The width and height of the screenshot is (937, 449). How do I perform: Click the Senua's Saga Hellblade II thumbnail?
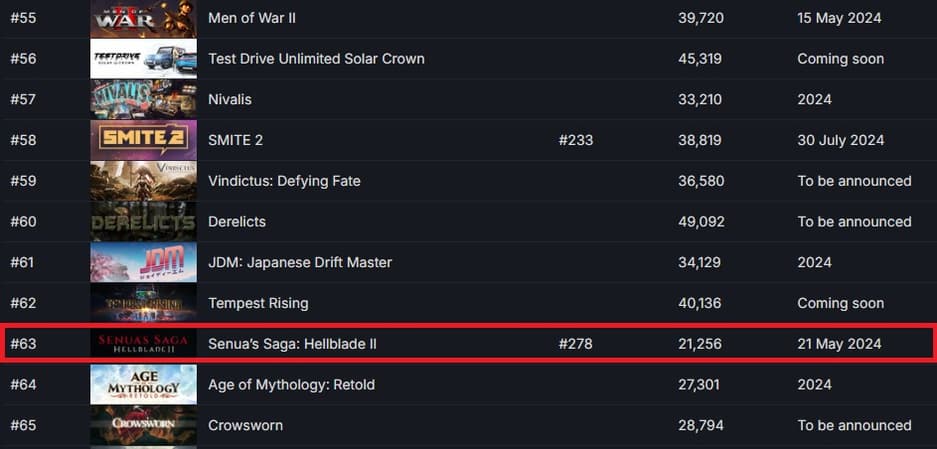point(143,344)
